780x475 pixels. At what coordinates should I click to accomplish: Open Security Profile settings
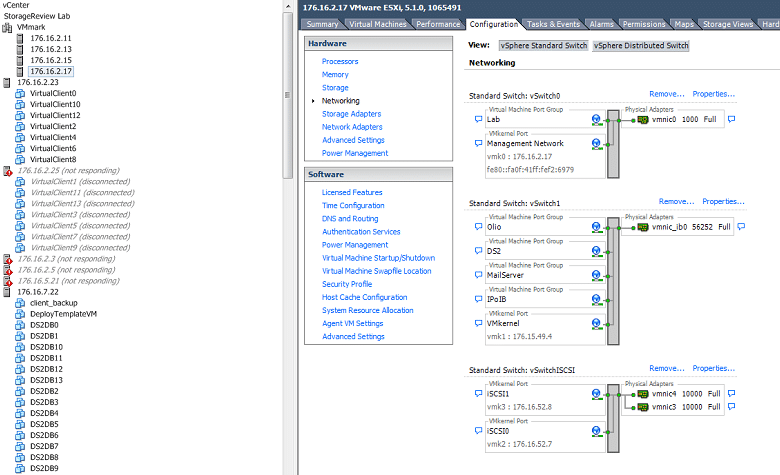[347, 284]
